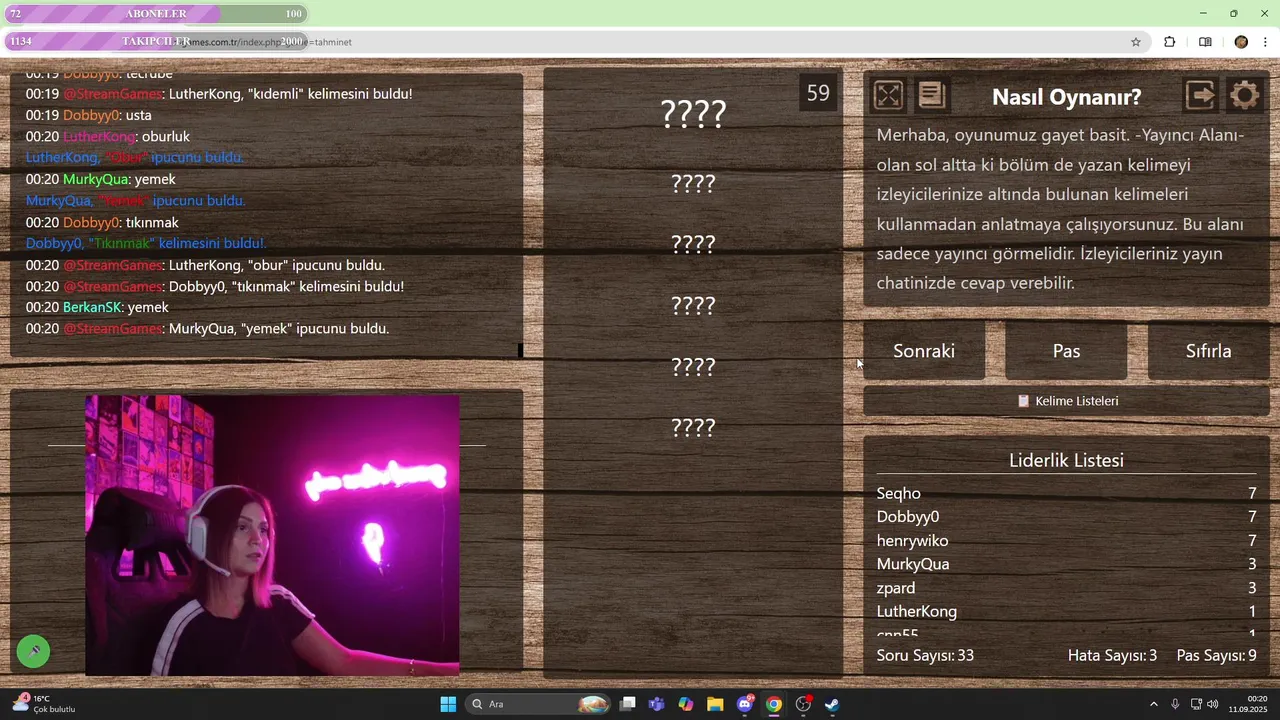Open the Chrome profile avatar
Viewport: 1280px width, 720px height.
[1241, 42]
